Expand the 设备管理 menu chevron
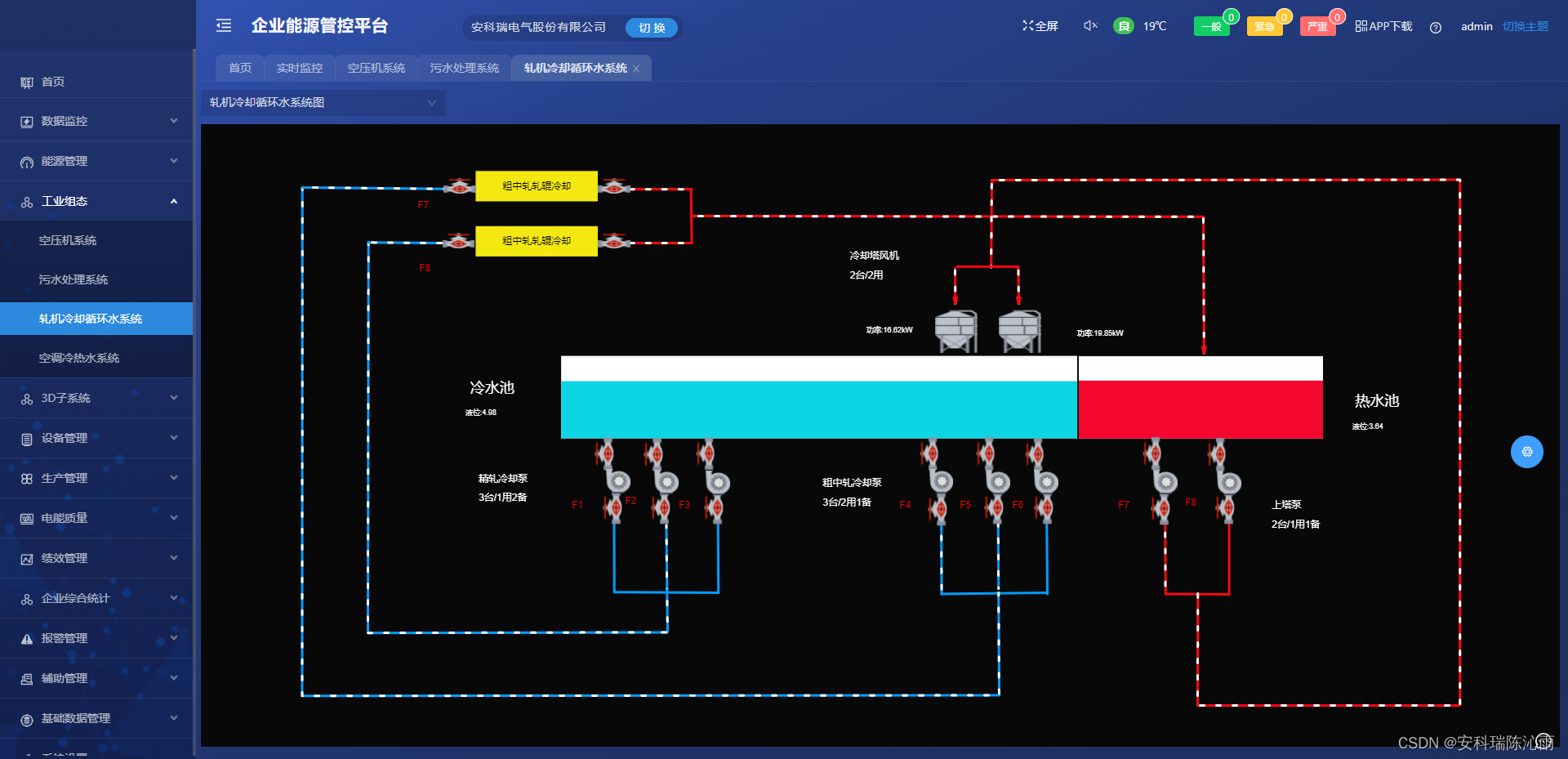Viewport: 1568px width, 759px height. (x=174, y=438)
